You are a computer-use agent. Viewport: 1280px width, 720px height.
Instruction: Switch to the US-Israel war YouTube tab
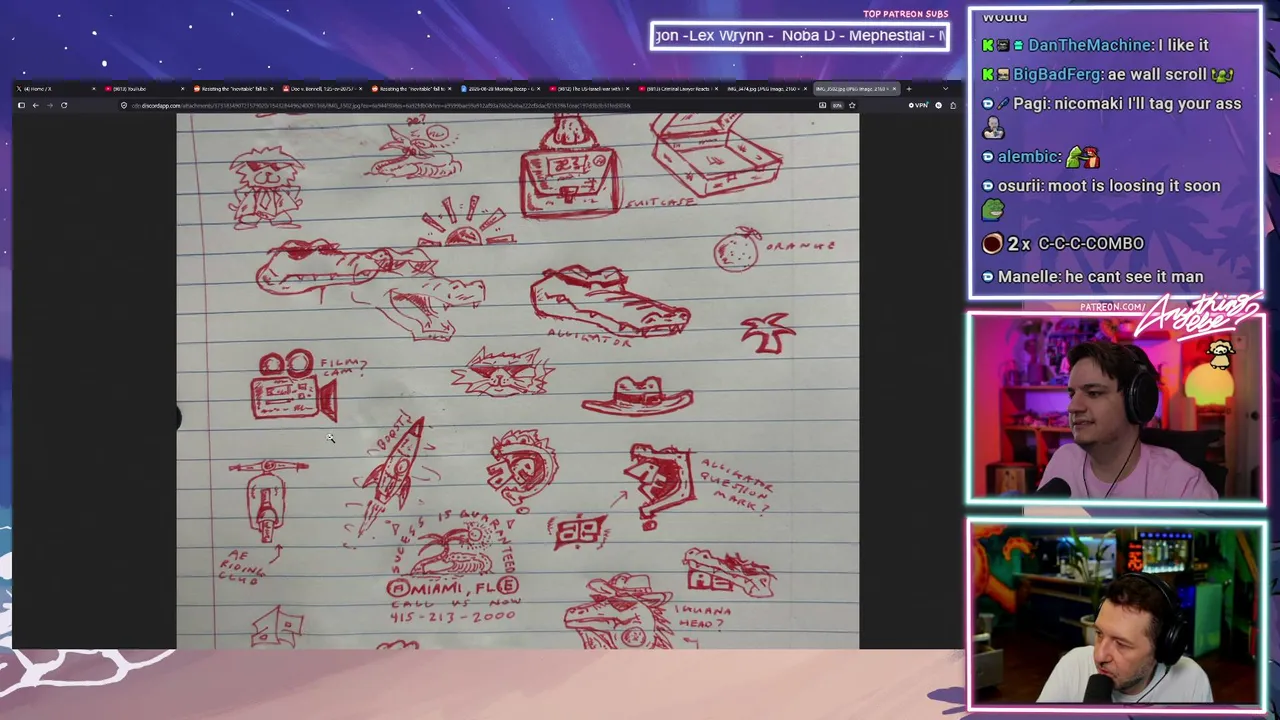[x=587, y=89]
